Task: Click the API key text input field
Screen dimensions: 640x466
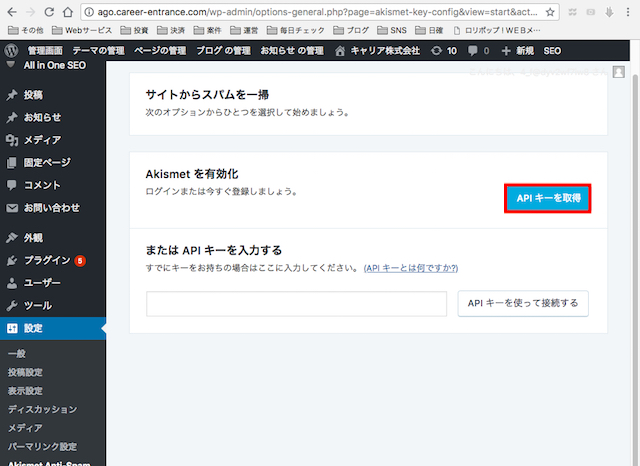Action: coord(296,303)
